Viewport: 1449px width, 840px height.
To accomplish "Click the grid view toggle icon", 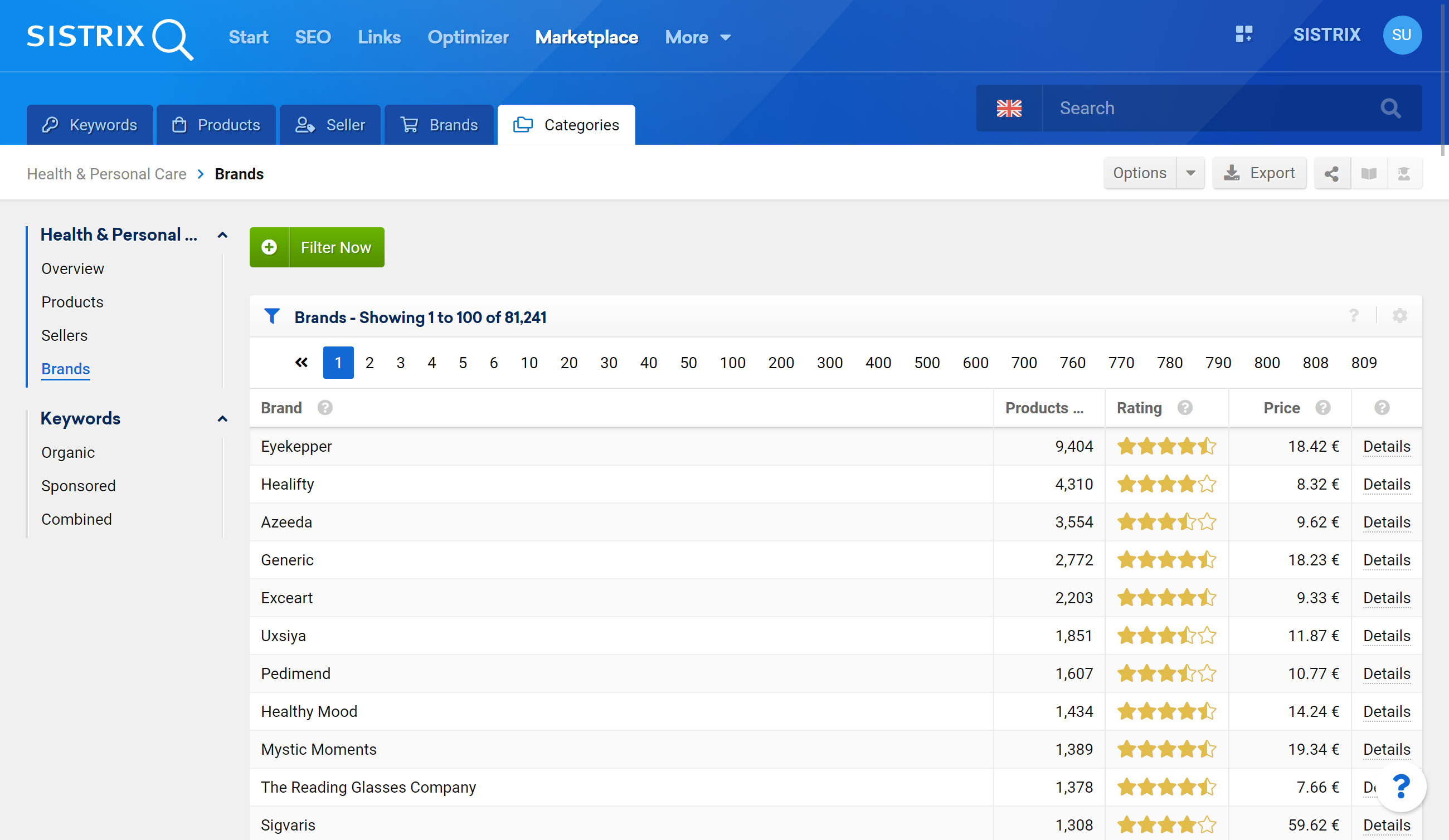I will [1244, 35].
